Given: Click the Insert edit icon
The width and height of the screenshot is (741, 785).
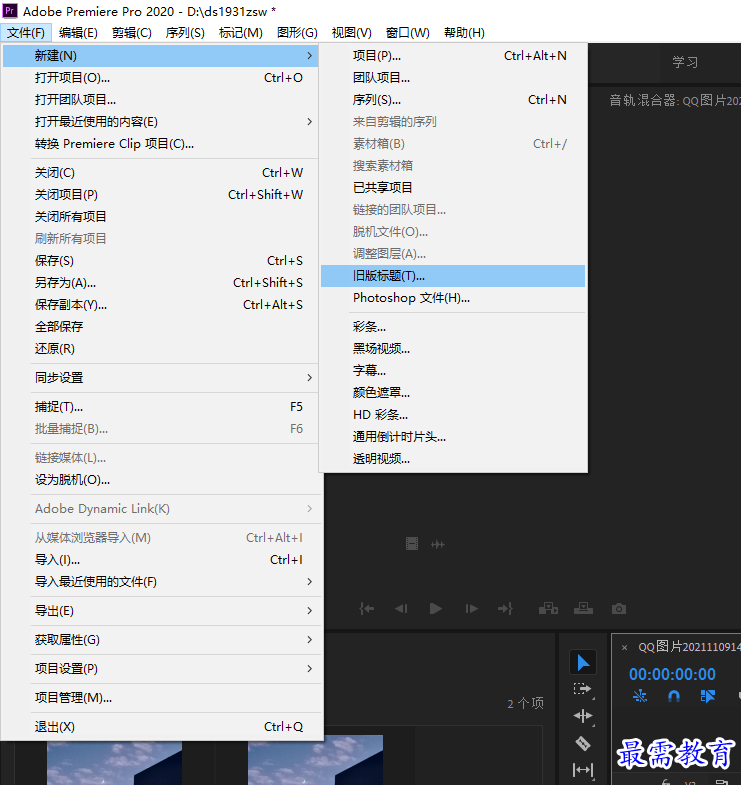Looking at the screenshot, I should (548, 609).
